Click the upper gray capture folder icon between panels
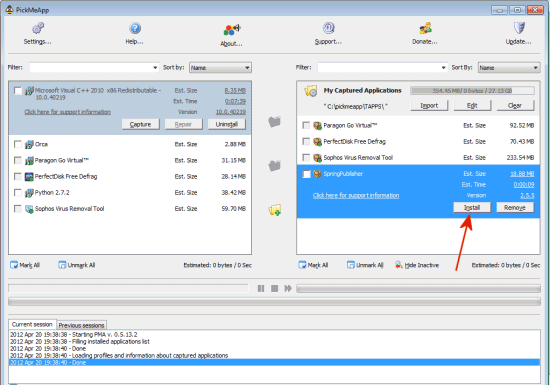 coord(275,122)
